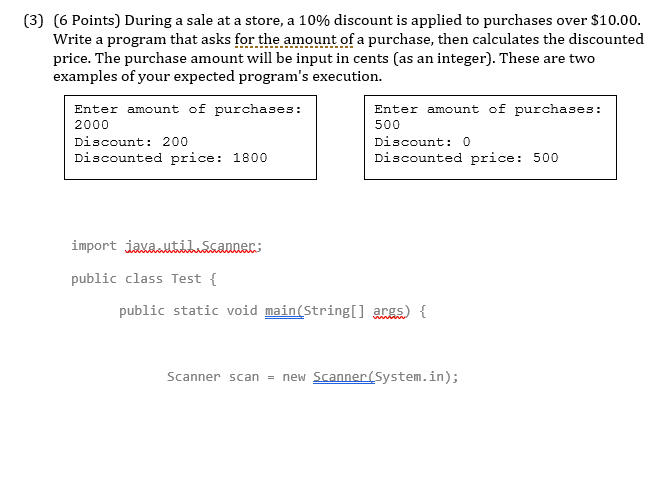Click "Scanner(" constructor call underlined in blue
Screen dimensions: 659x487
pos(344,376)
